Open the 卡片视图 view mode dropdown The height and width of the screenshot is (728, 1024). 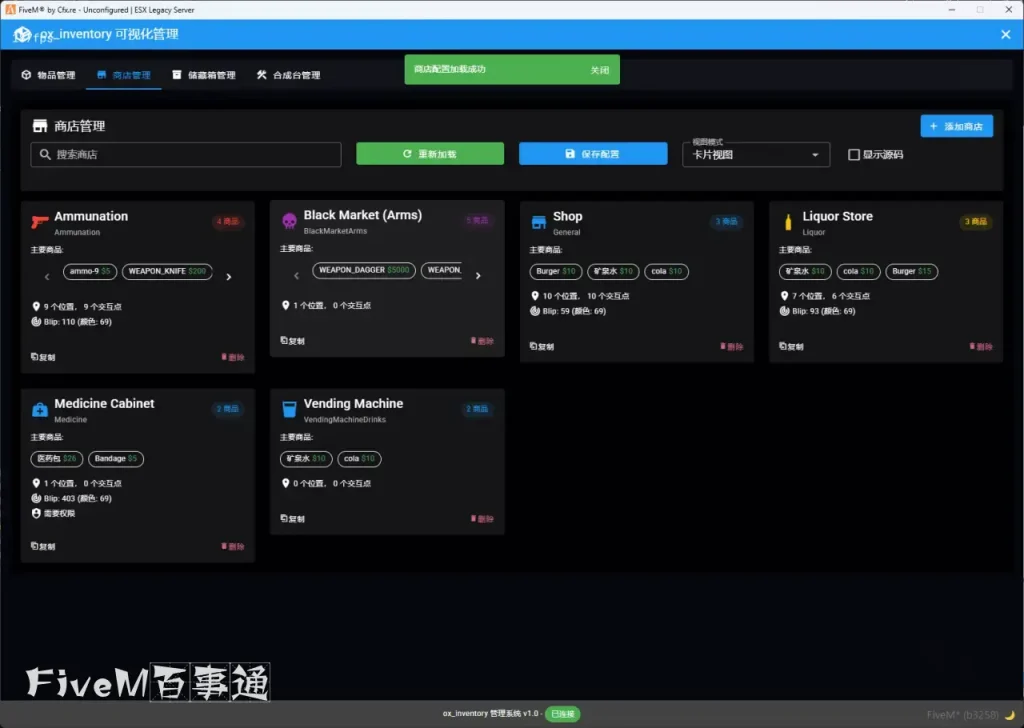click(756, 155)
